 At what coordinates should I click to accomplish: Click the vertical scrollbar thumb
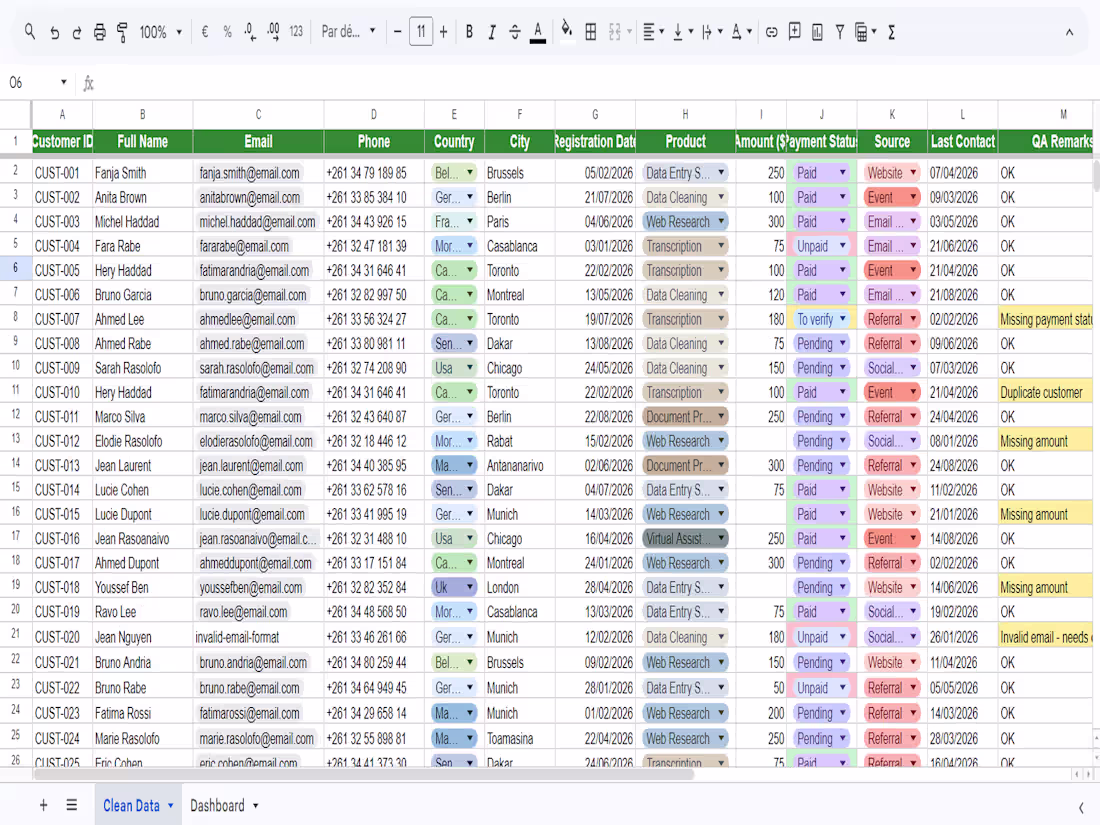(x=1096, y=176)
